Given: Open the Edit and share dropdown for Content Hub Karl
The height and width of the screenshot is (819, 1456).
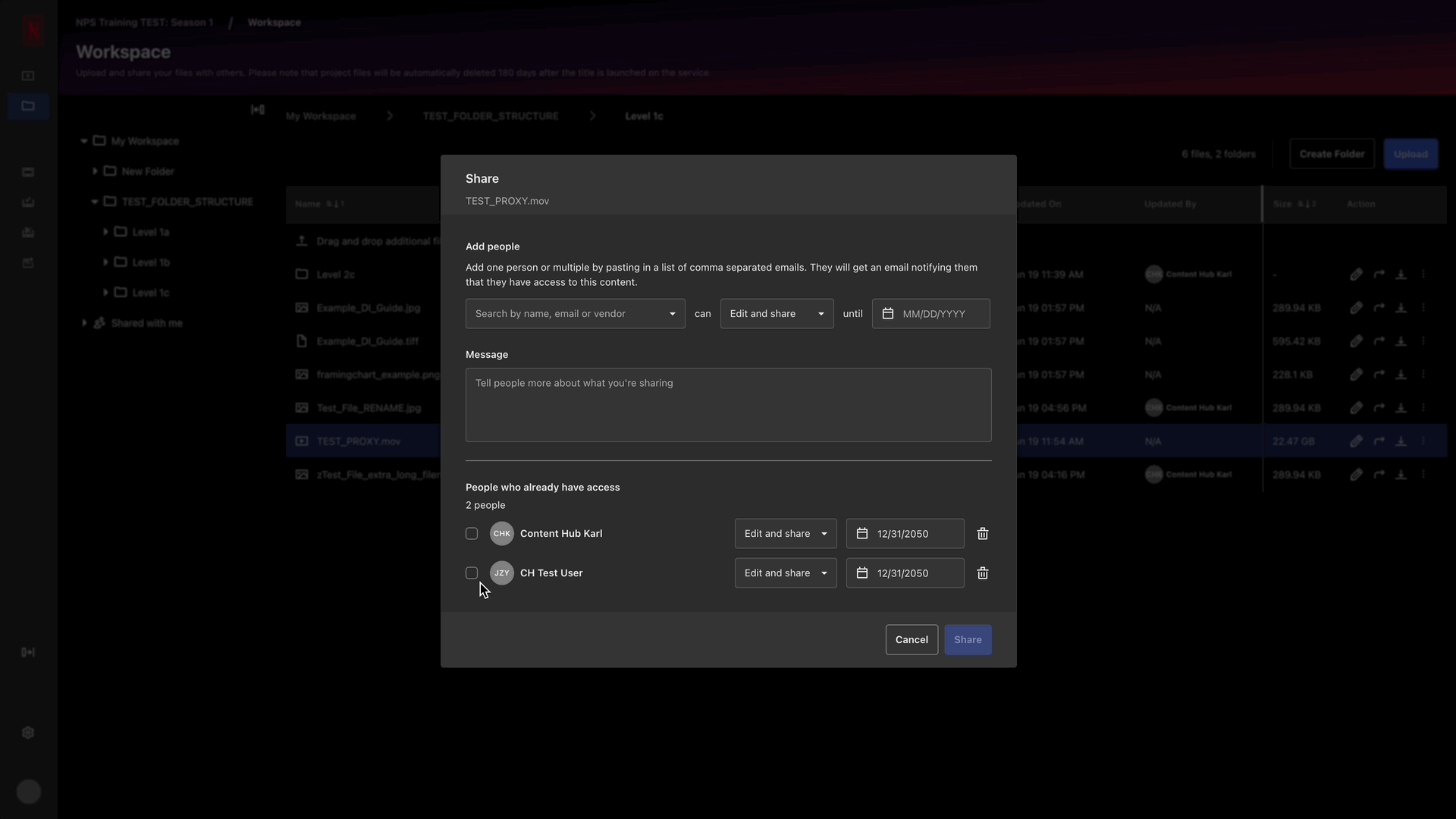Looking at the screenshot, I should pyautogui.click(x=785, y=533).
